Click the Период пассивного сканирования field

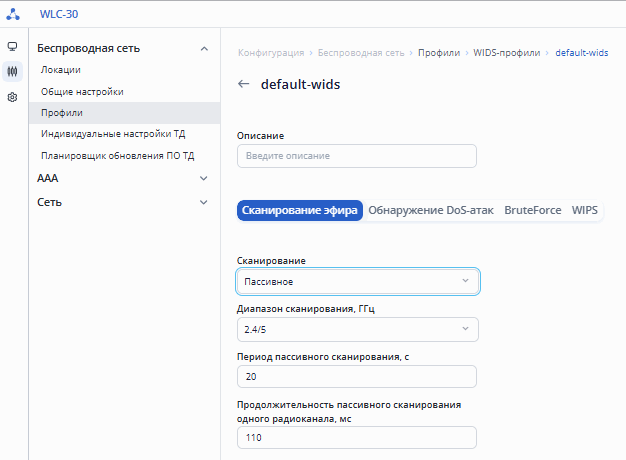[357, 376]
